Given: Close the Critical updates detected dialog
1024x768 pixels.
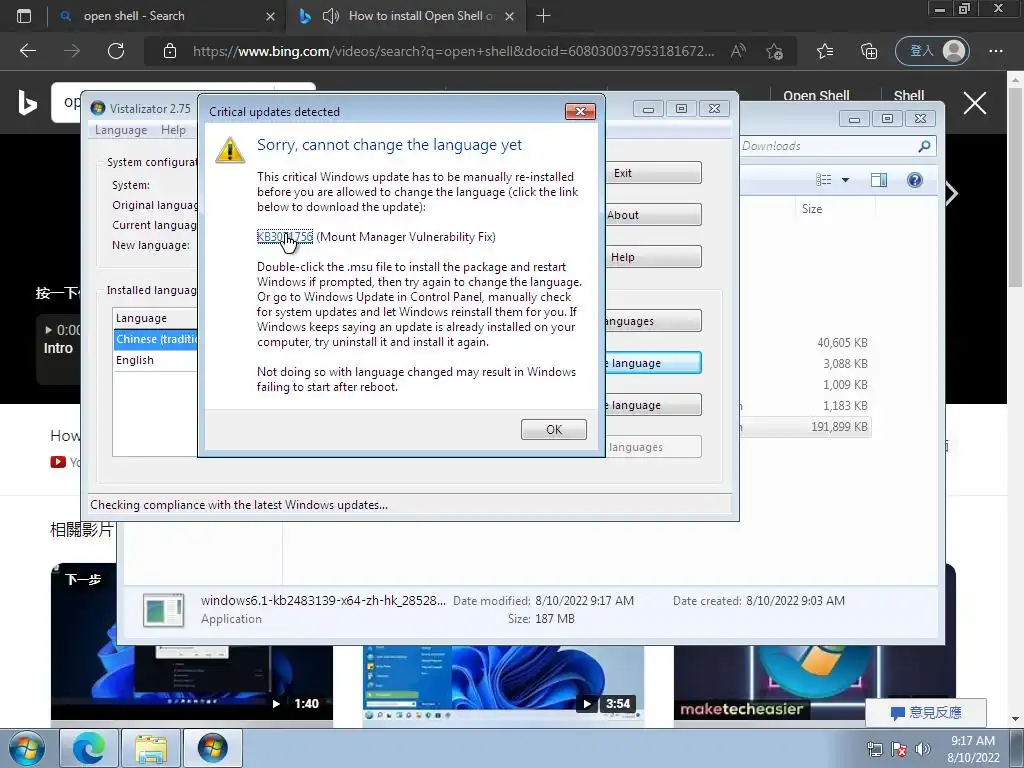Looking at the screenshot, I should click(x=580, y=111).
